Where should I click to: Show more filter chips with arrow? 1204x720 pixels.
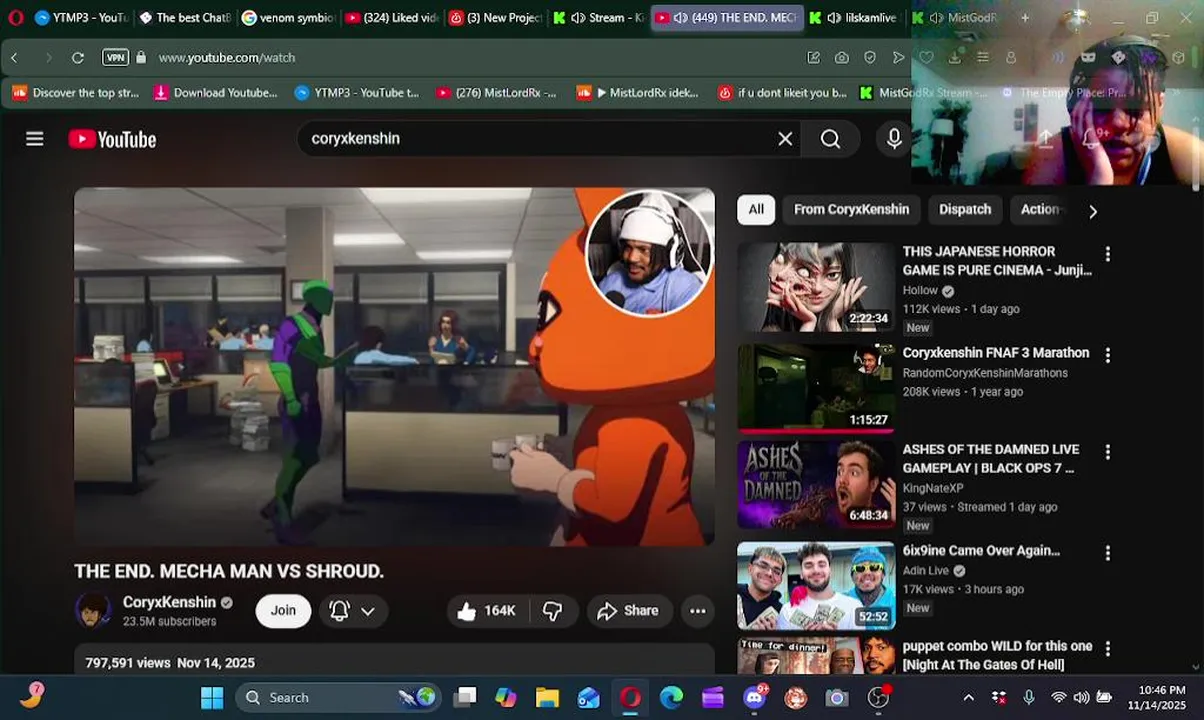(1092, 211)
